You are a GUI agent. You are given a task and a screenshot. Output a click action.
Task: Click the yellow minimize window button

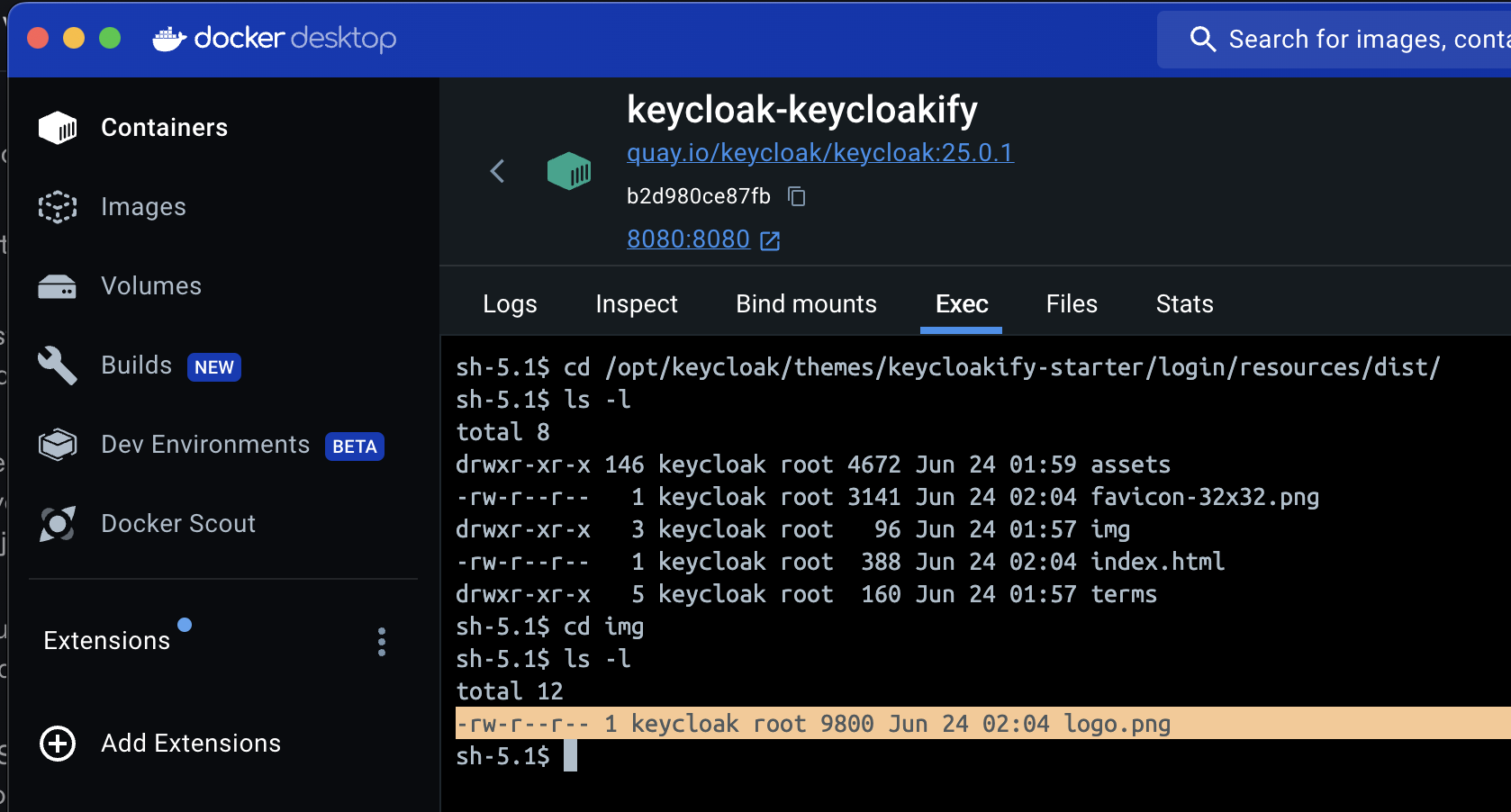[x=74, y=38]
